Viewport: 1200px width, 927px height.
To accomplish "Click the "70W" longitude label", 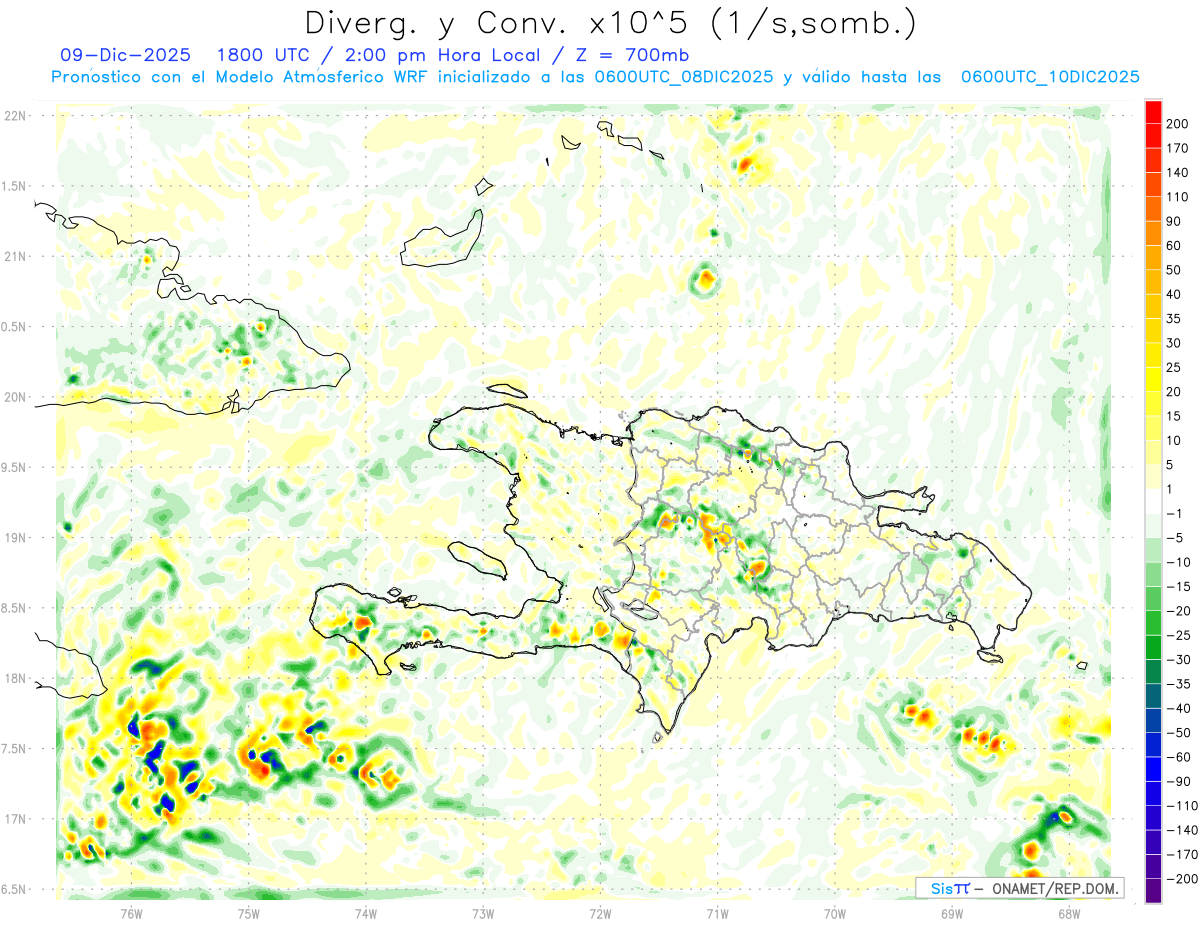I will [835, 914].
